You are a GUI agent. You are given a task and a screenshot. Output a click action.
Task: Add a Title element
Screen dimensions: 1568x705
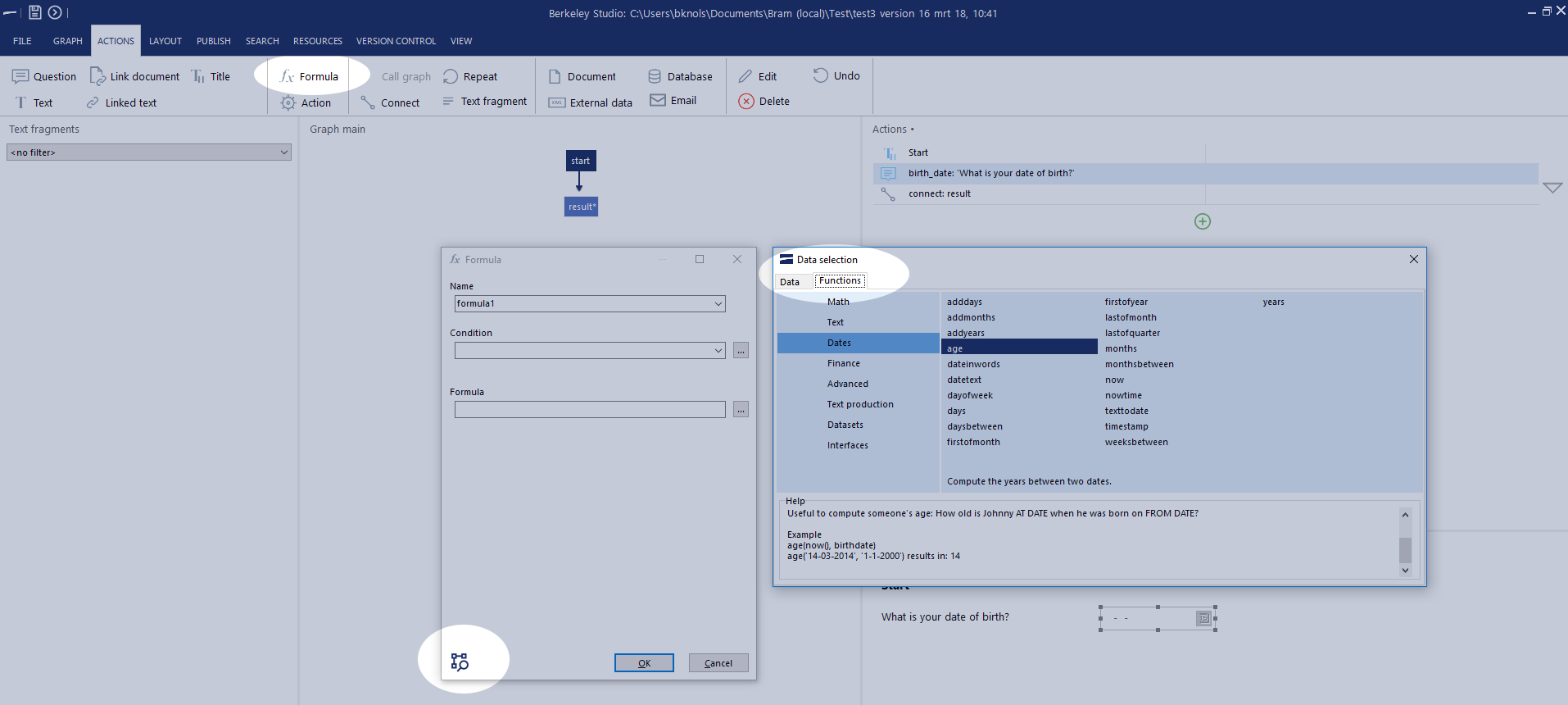pos(211,76)
